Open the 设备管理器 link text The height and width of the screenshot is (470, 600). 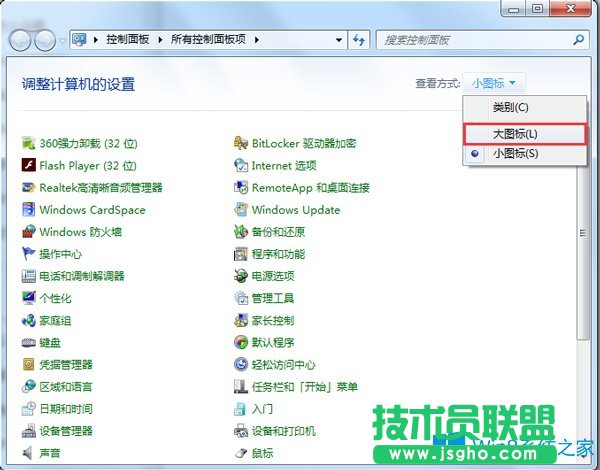click(x=66, y=431)
